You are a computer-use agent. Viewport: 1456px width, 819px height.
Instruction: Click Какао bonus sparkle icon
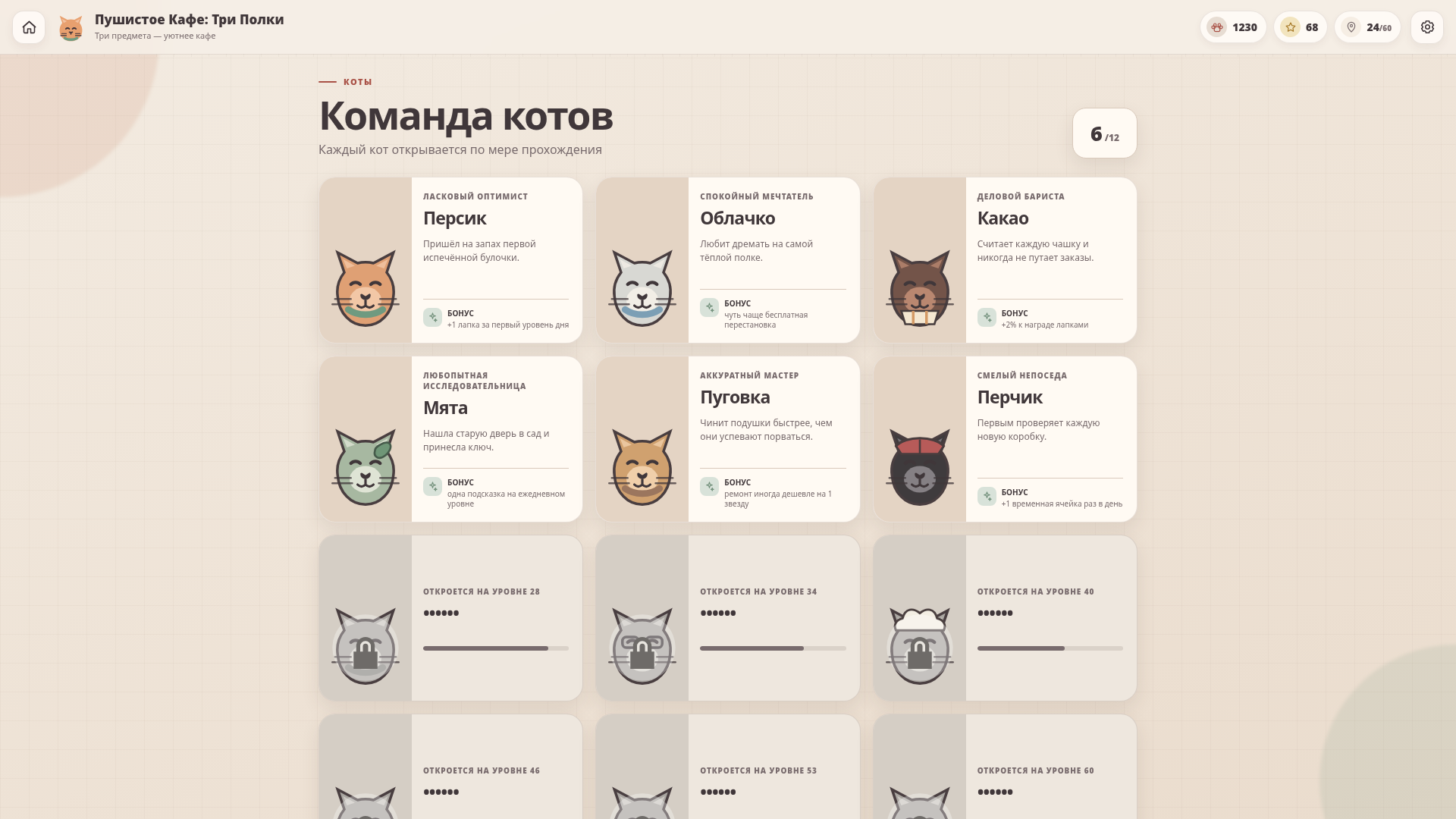pos(987,317)
